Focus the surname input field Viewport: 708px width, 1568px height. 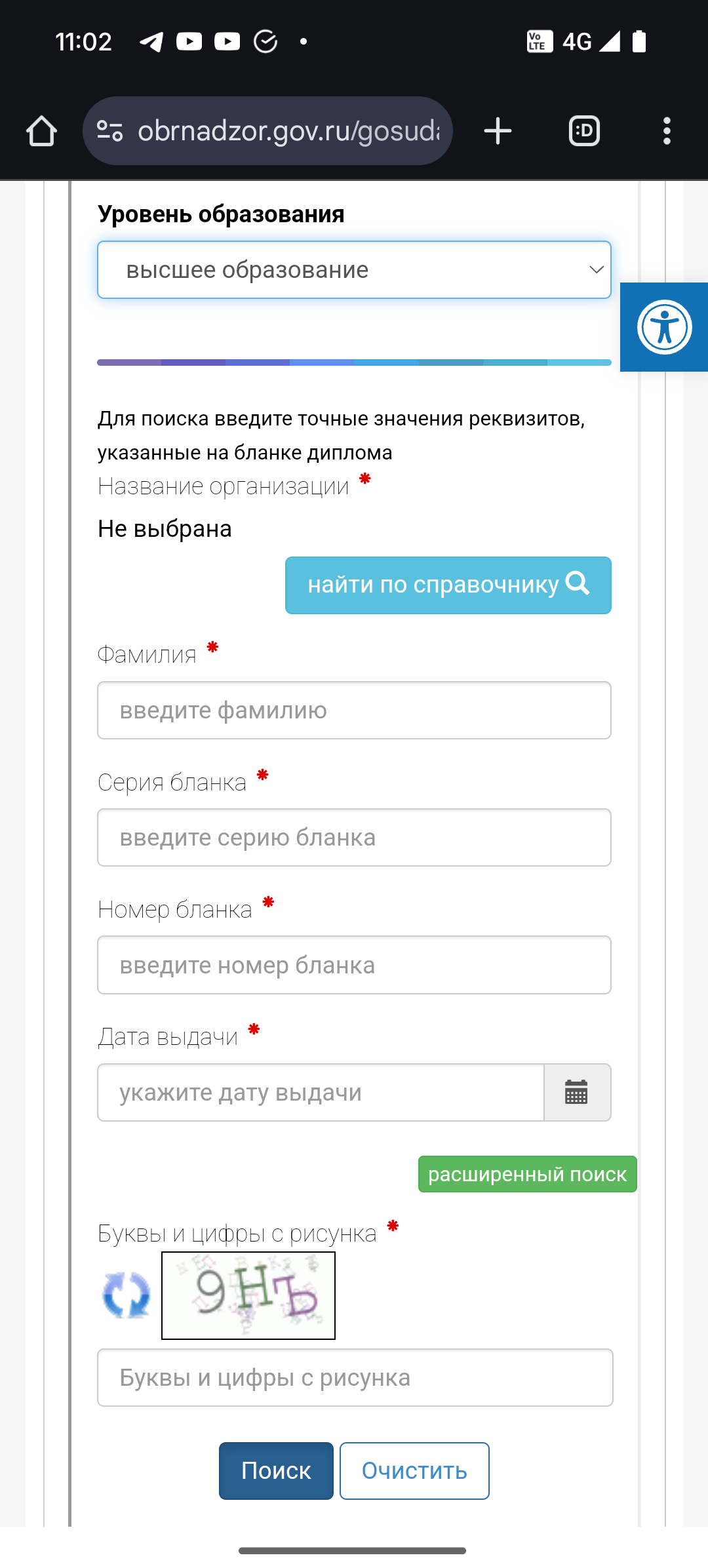click(354, 711)
